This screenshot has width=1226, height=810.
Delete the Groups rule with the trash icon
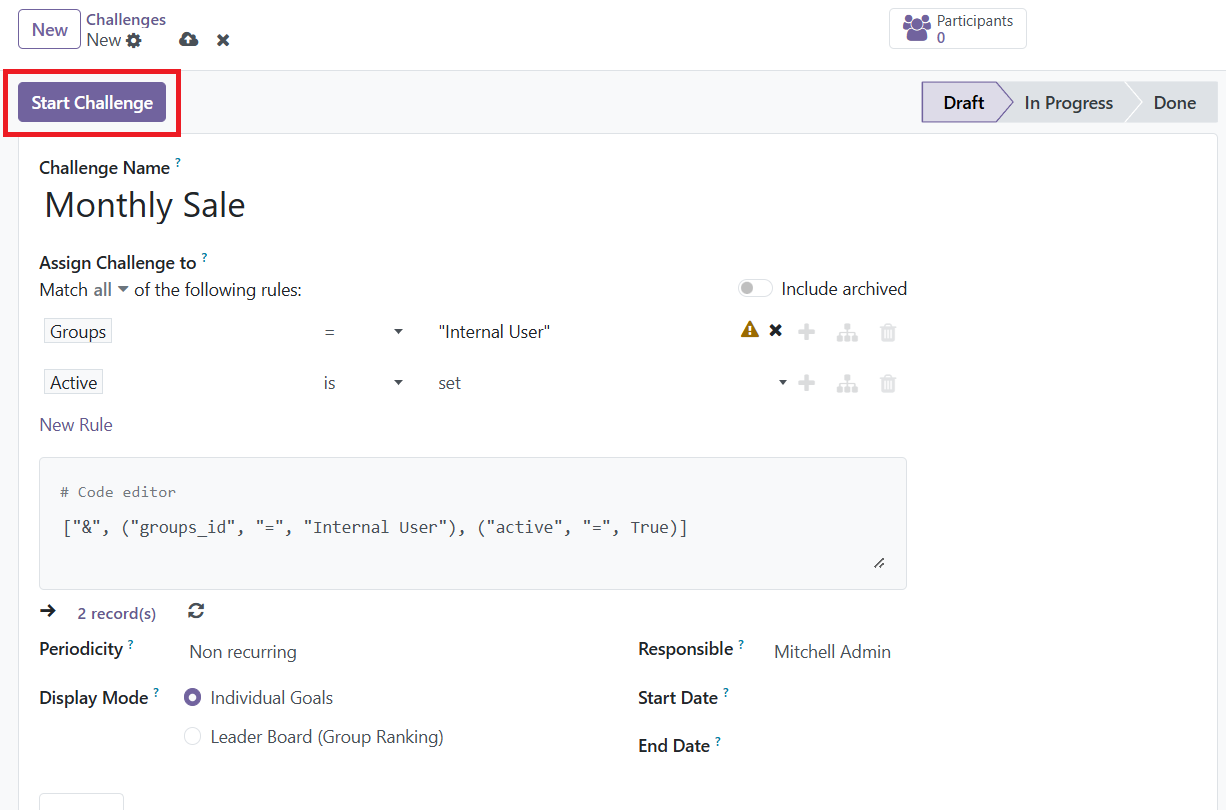(x=887, y=332)
